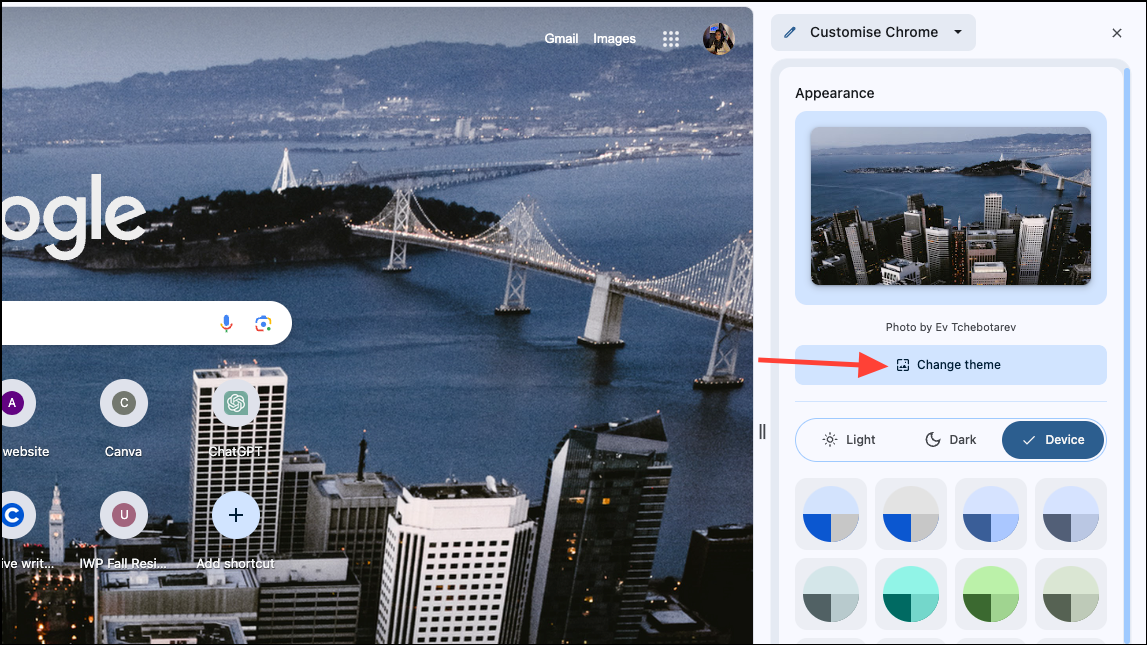The image size is (1147, 645).
Task: Open the Google apps grid icon
Action: tap(671, 39)
